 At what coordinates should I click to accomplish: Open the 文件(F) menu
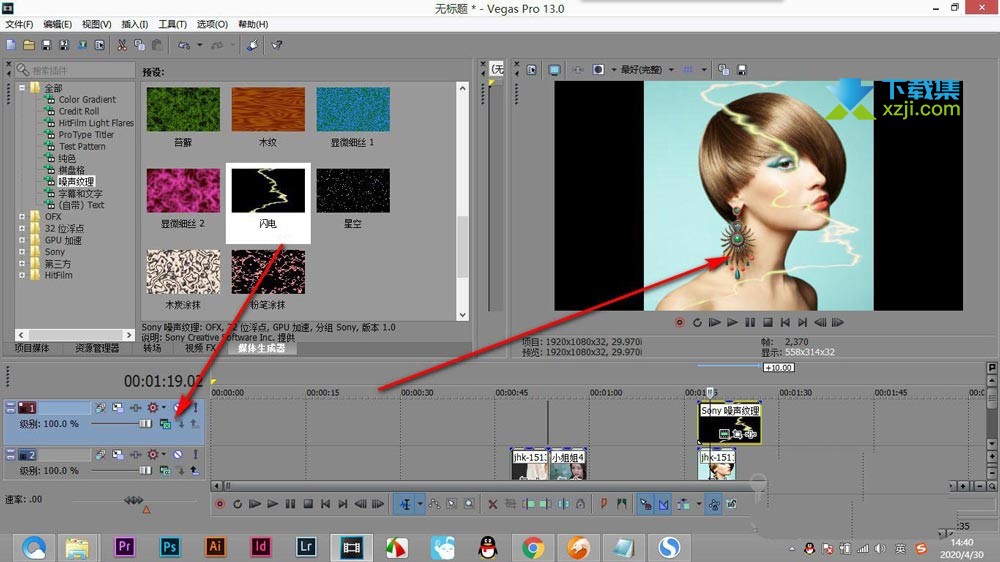click(19, 24)
